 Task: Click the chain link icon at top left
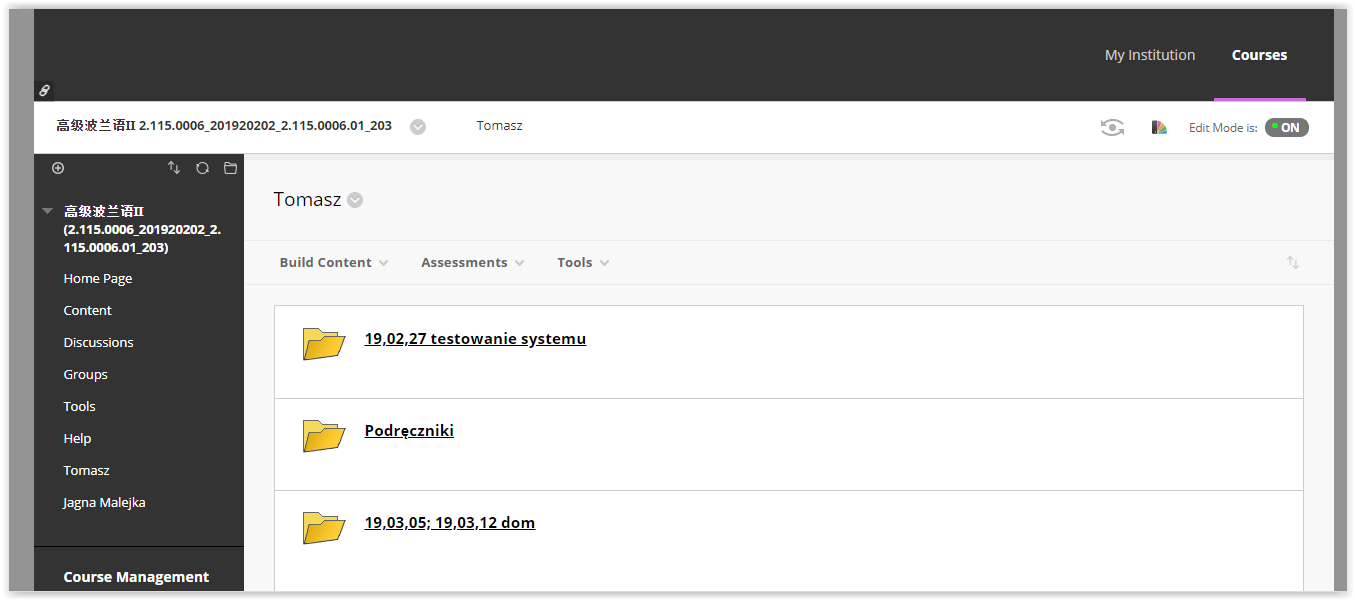pyautogui.click(x=44, y=91)
